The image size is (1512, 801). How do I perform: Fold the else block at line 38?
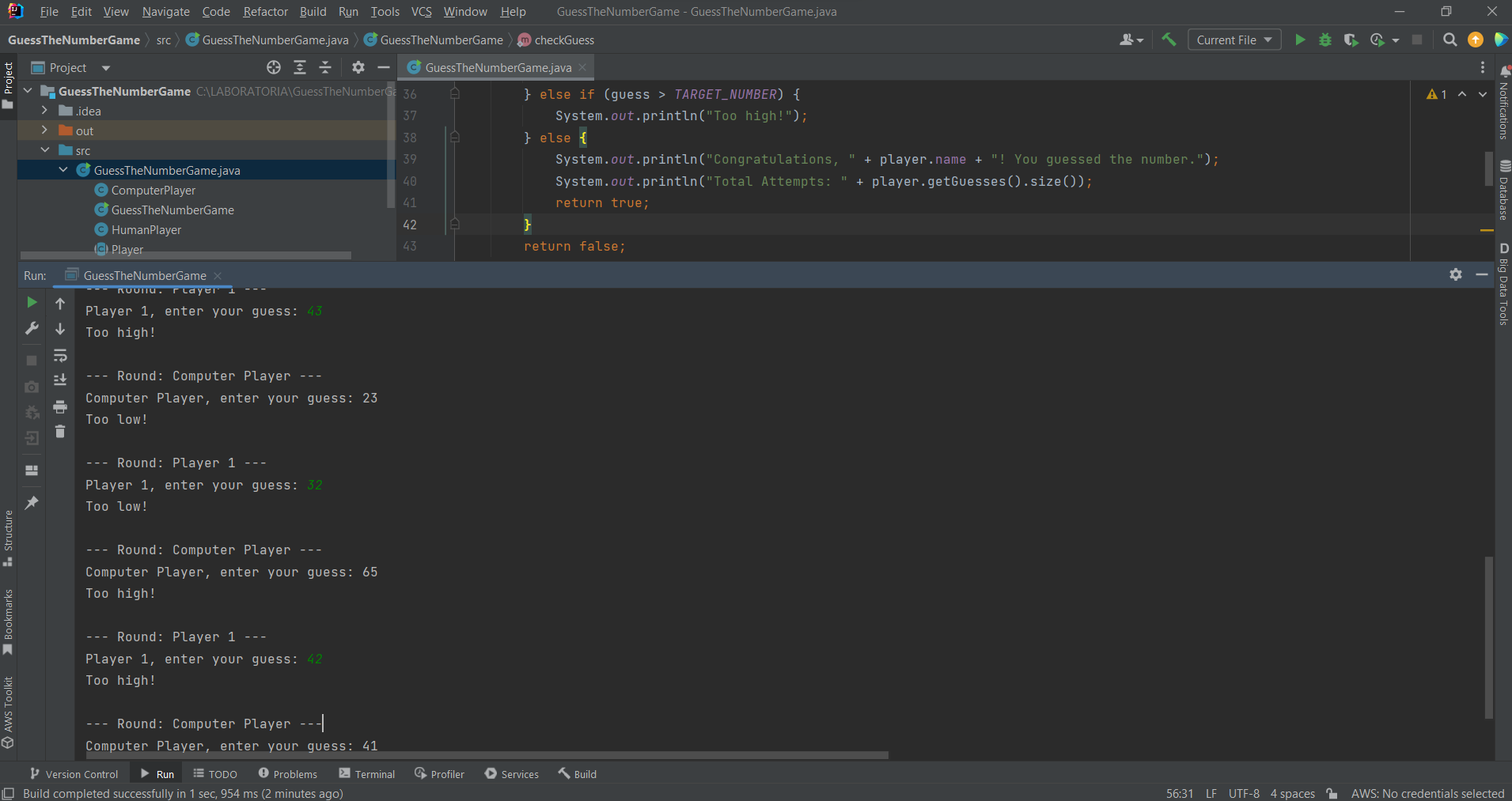454,138
